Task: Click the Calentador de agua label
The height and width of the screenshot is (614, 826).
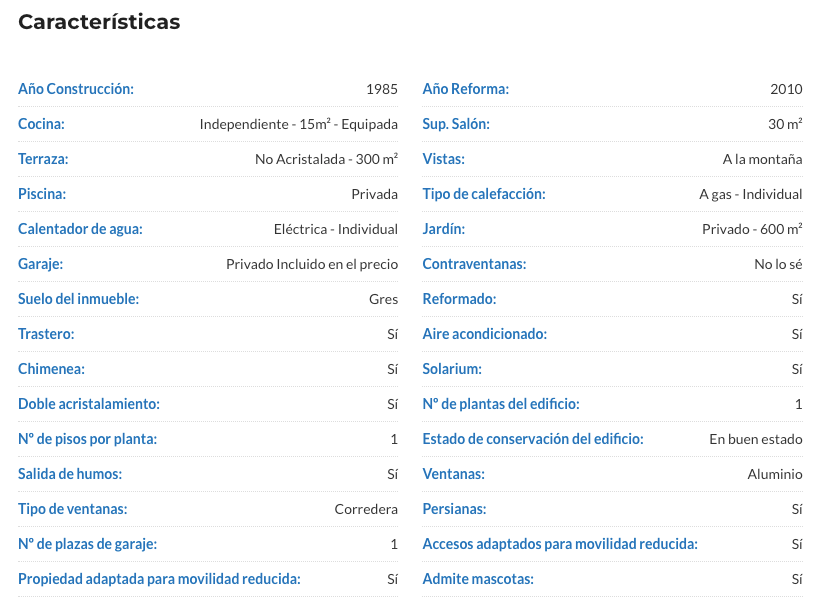Action: point(80,229)
